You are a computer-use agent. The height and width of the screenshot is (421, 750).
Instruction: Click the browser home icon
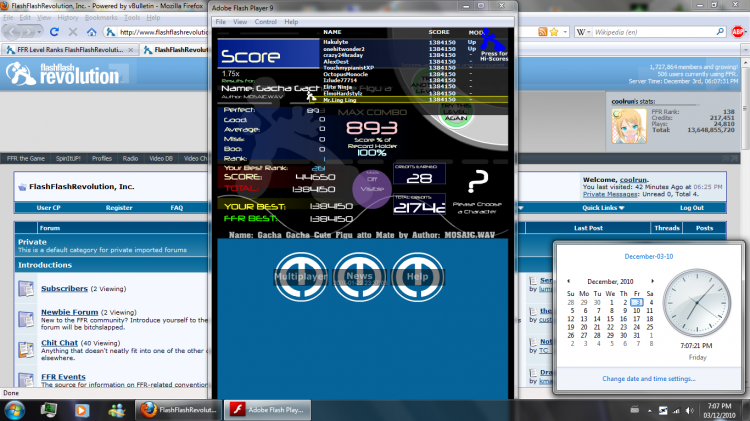(x=91, y=32)
